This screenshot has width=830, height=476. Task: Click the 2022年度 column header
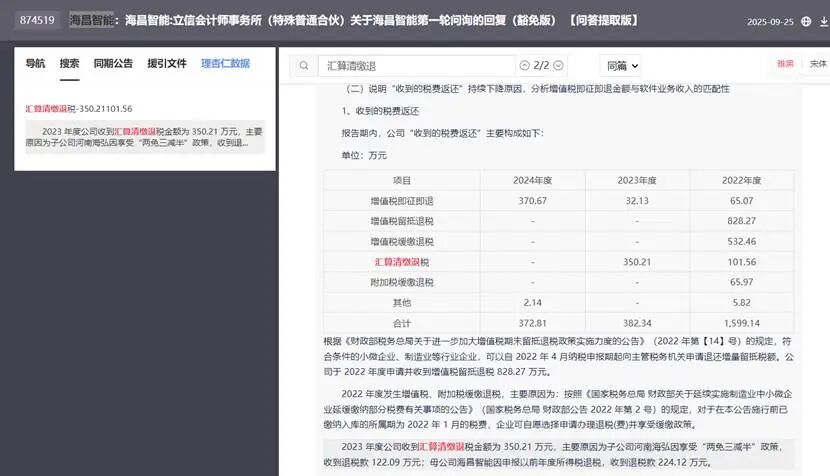click(x=742, y=181)
